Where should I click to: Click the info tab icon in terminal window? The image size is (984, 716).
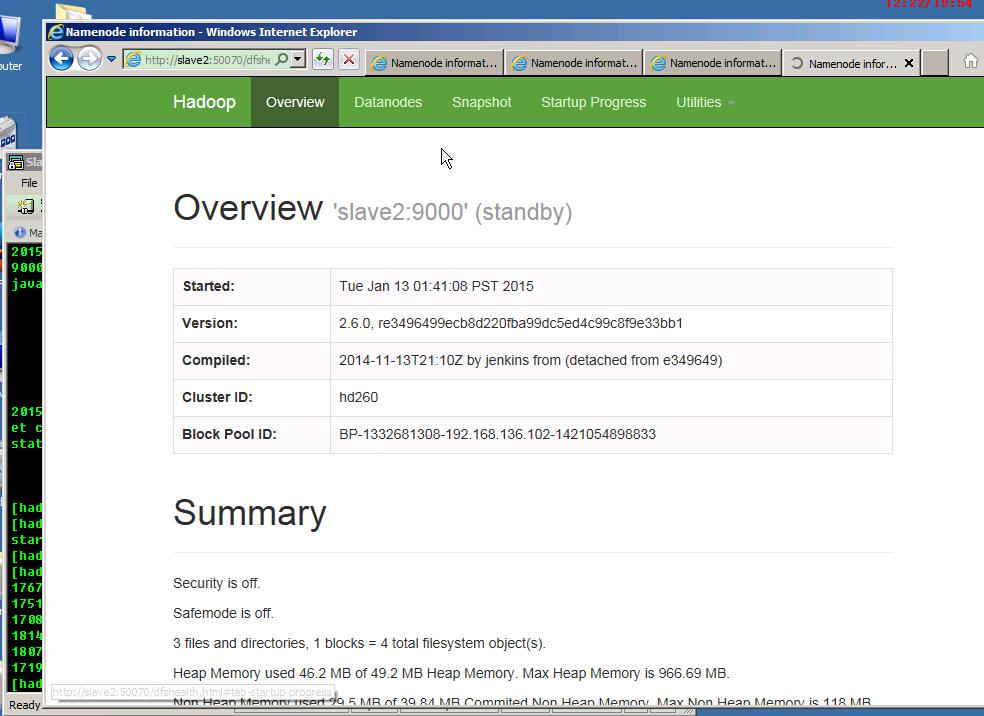click(x=20, y=233)
